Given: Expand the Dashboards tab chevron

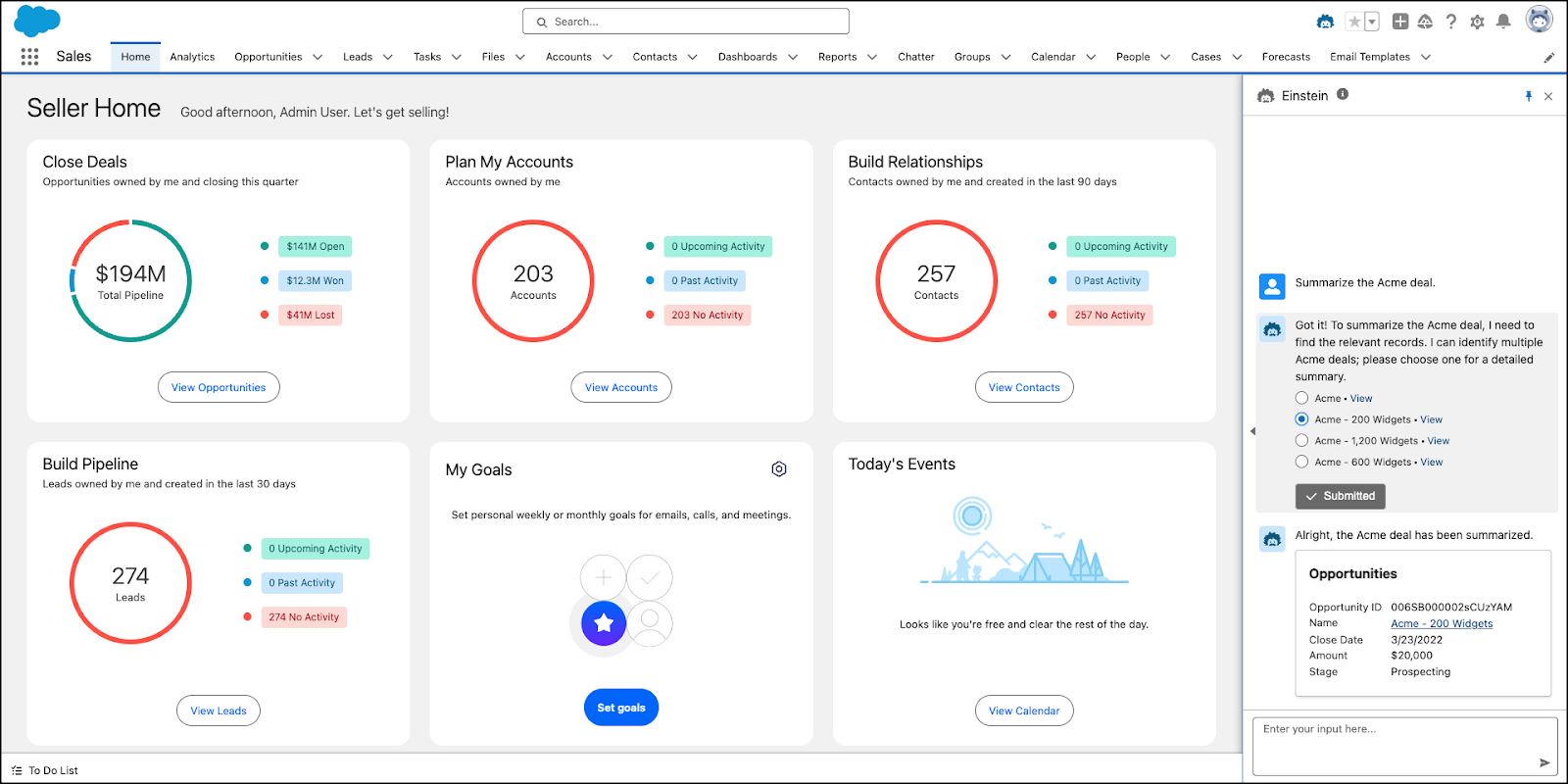Looking at the screenshot, I should tap(793, 57).
